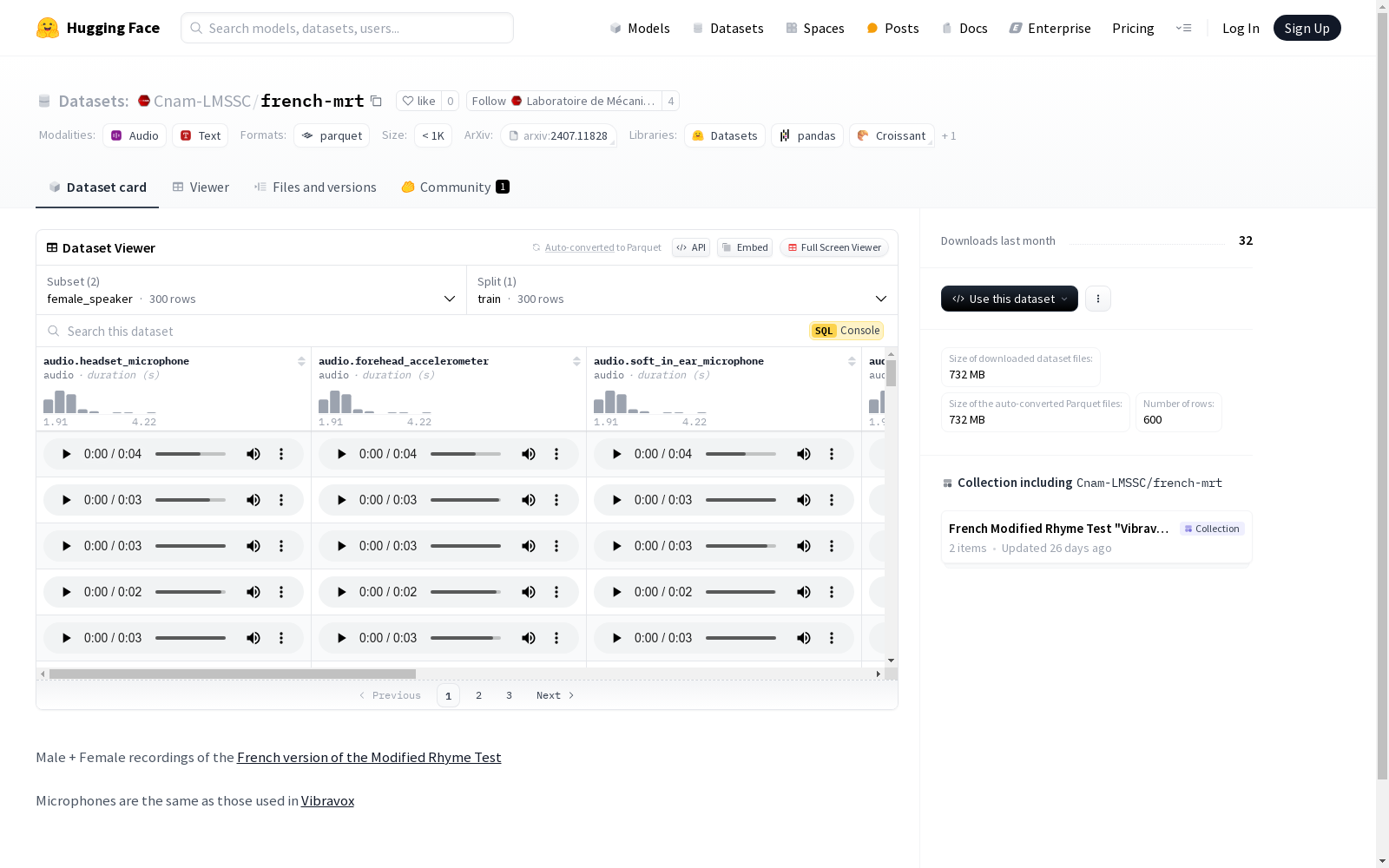Seek in third soft_in_ear_microphone audio progress bar
The image size is (1389, 868).
coord(741,546)
